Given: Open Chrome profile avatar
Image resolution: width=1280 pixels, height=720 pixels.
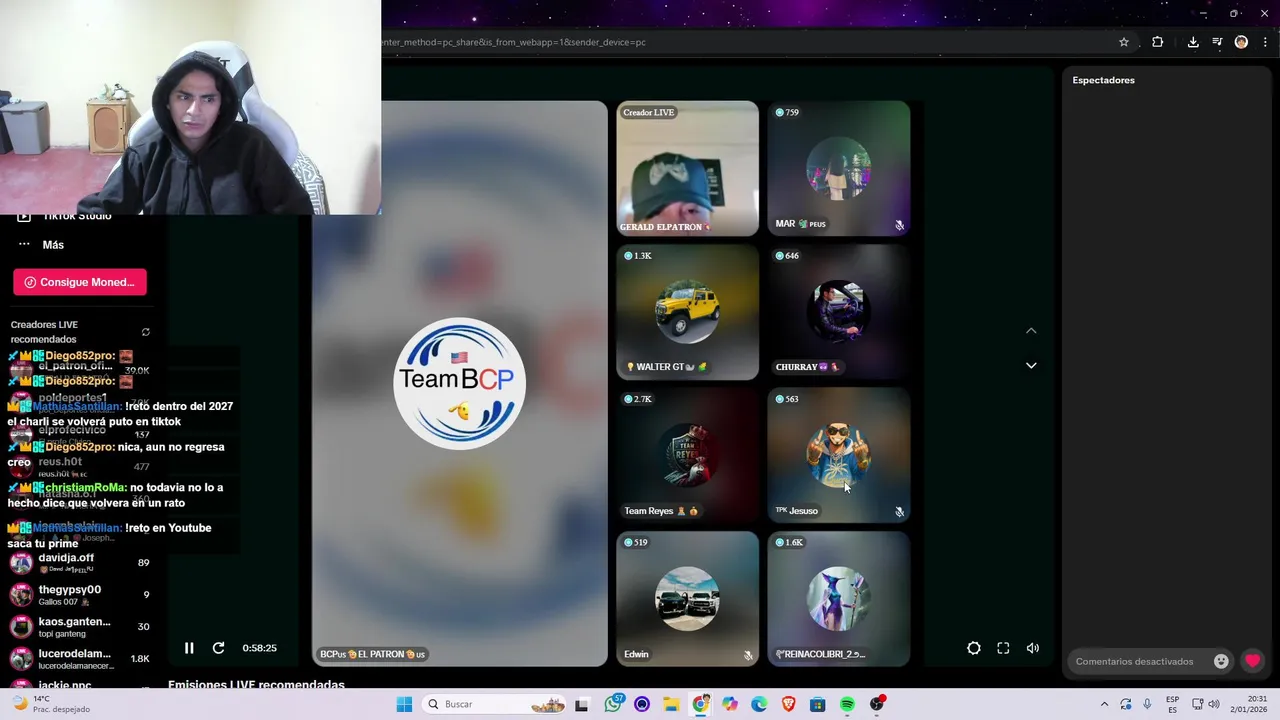Looking at the screenshot, I should [x=1241, y=42].
